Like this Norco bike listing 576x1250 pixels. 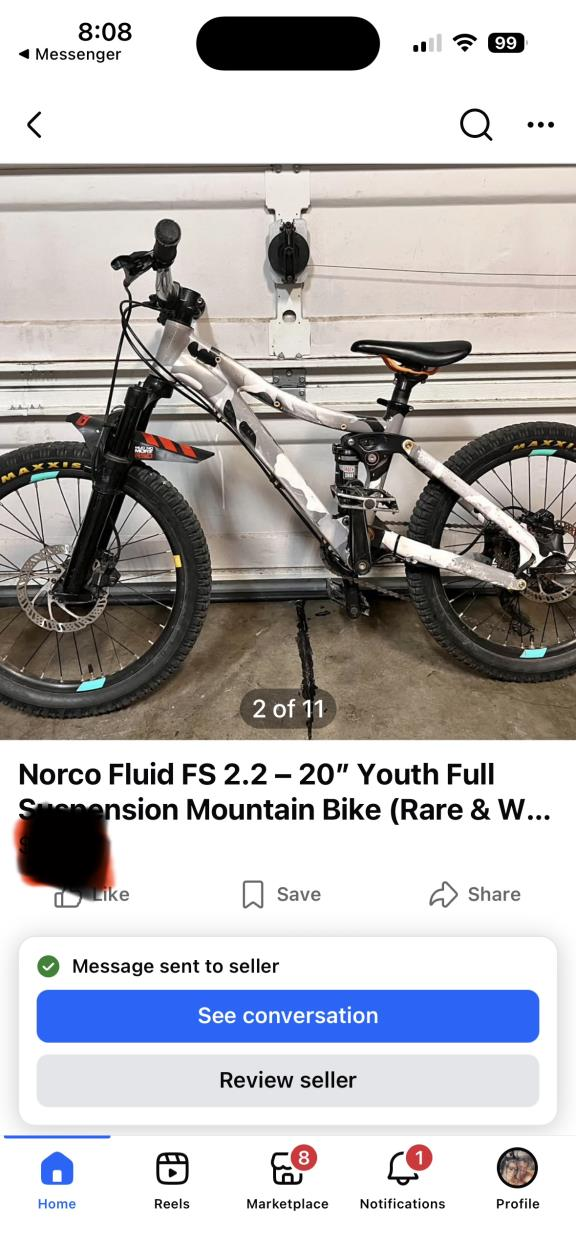tap(92, 894)
